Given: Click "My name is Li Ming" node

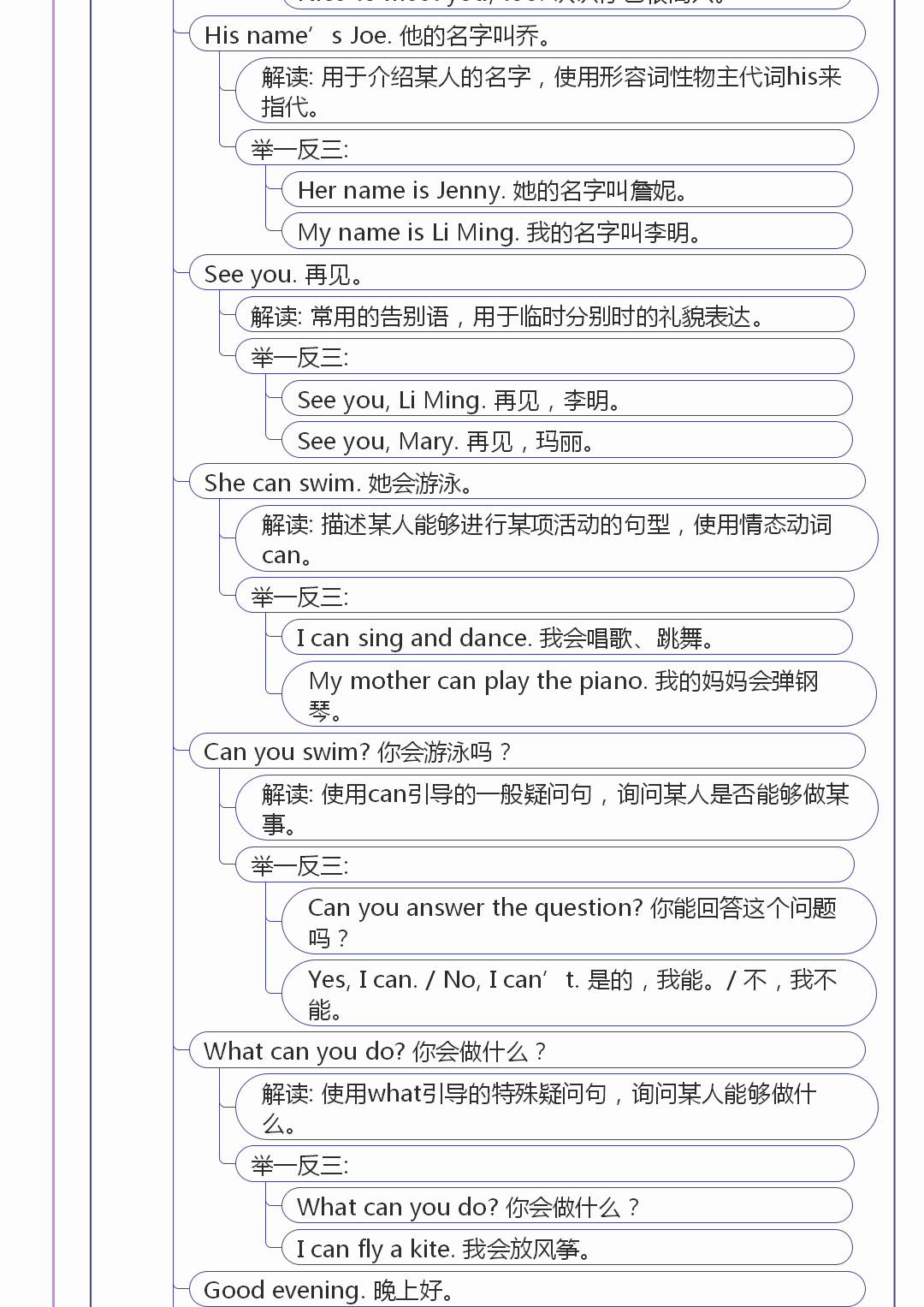Looking at the screenshot, I should [x=566, y=232].
